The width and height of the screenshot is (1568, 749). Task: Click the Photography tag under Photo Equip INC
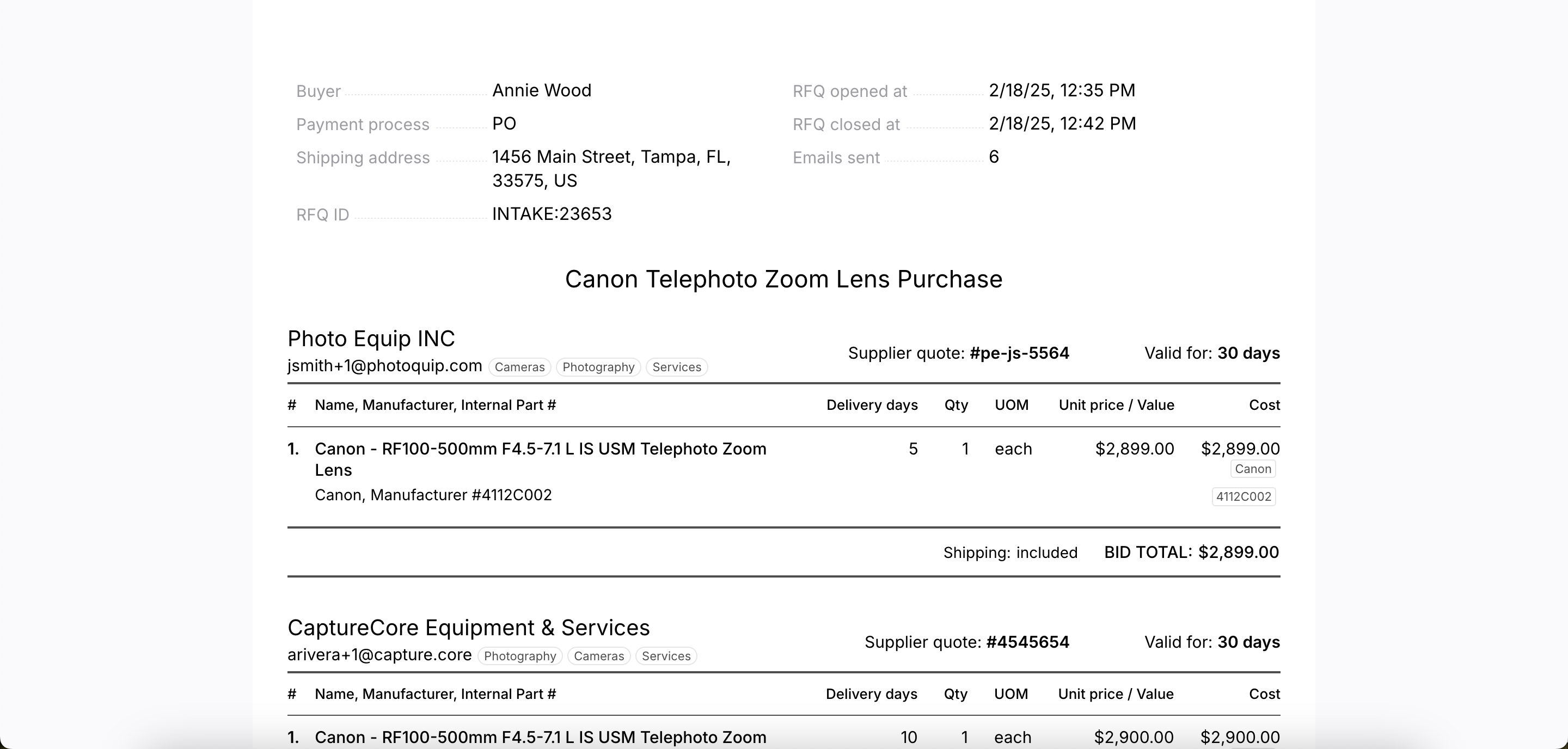click(598, 367)
